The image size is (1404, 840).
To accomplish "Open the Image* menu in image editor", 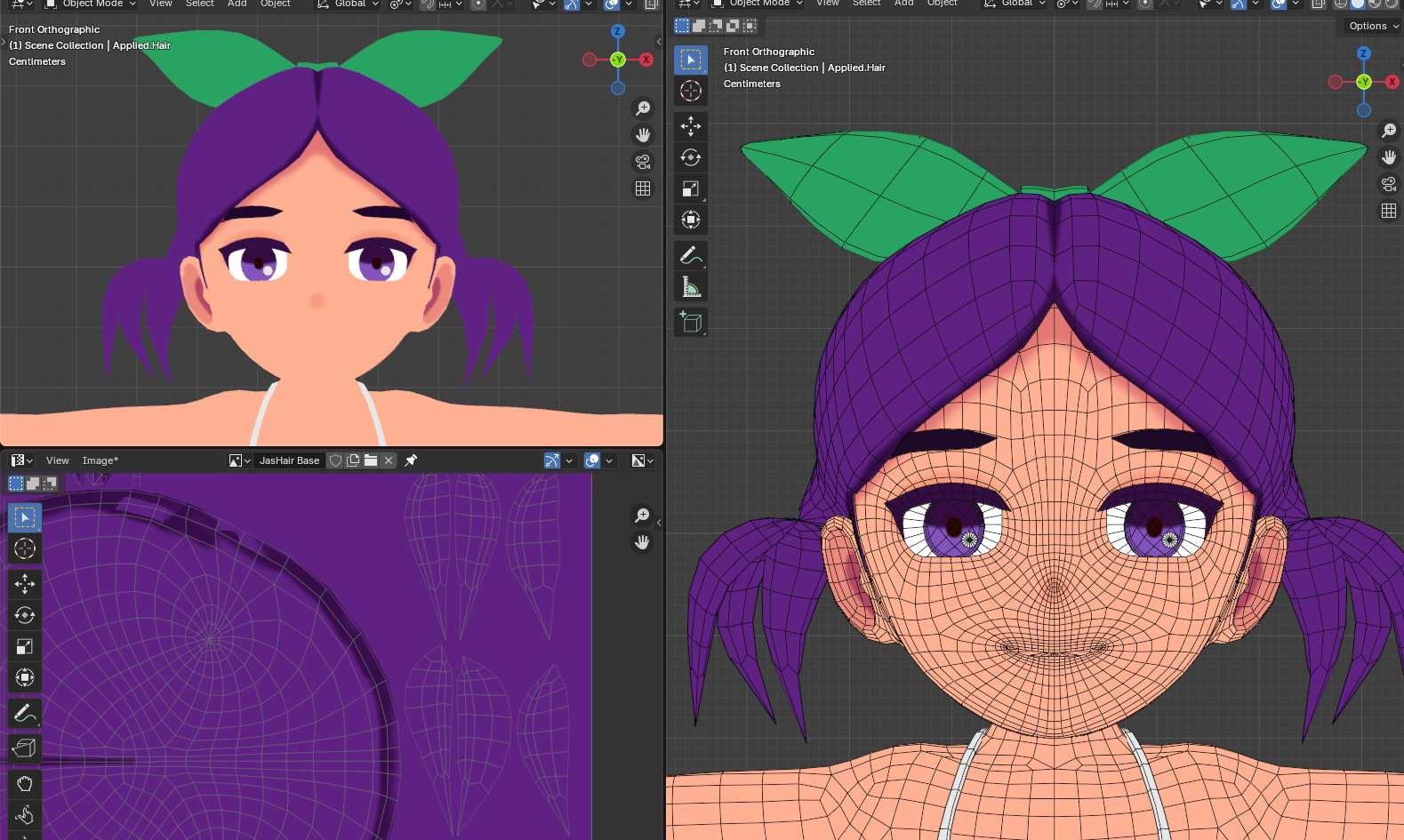I will click(100, 460).
